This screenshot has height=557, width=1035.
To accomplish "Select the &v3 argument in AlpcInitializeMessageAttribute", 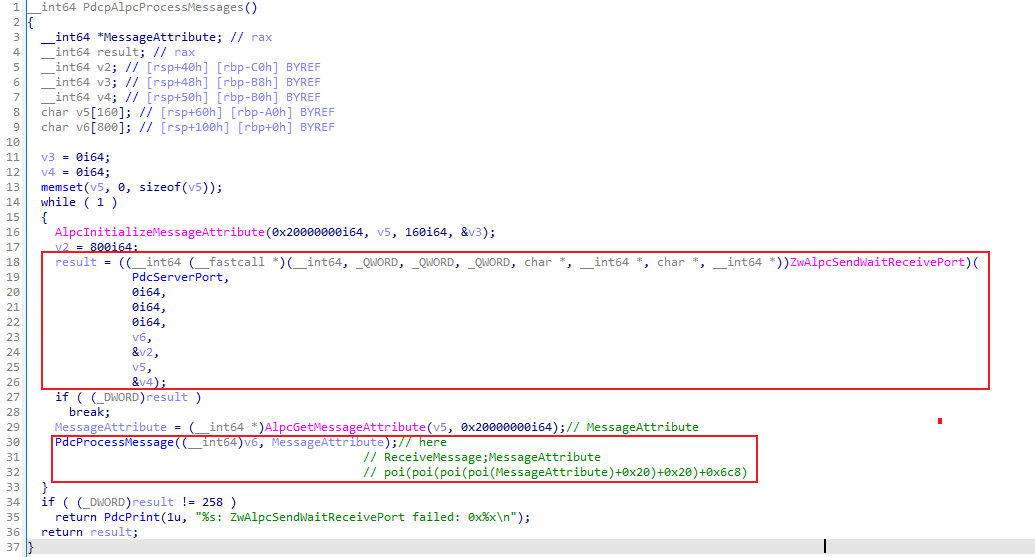I will click(471, 232).
